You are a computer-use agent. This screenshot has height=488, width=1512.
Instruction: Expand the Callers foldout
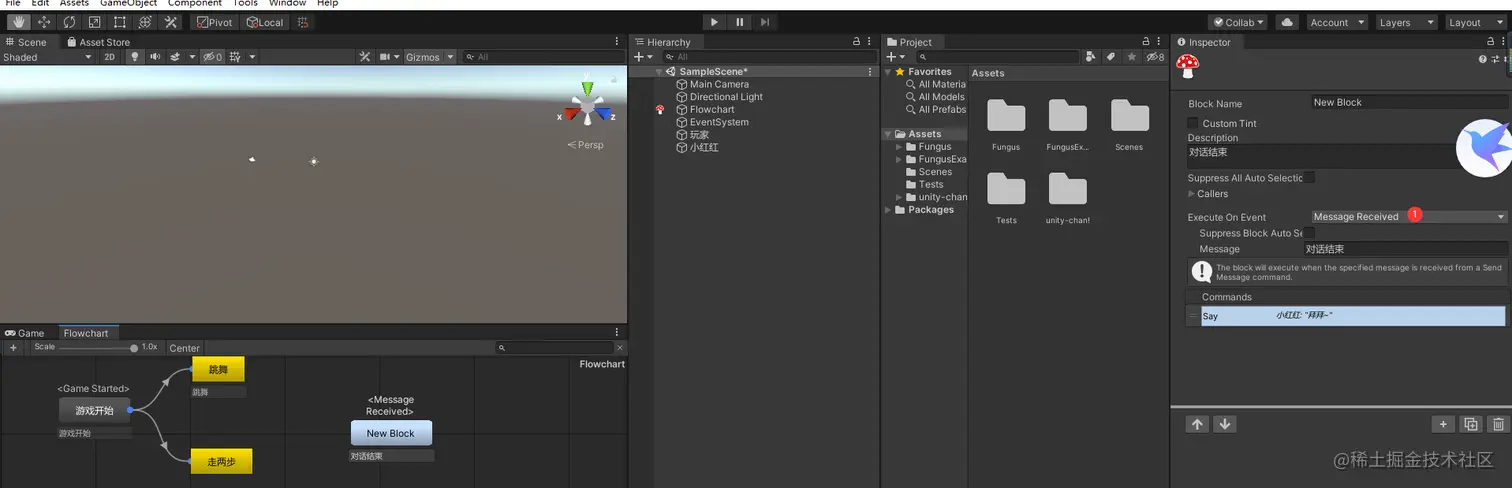tap(1192, 194)
